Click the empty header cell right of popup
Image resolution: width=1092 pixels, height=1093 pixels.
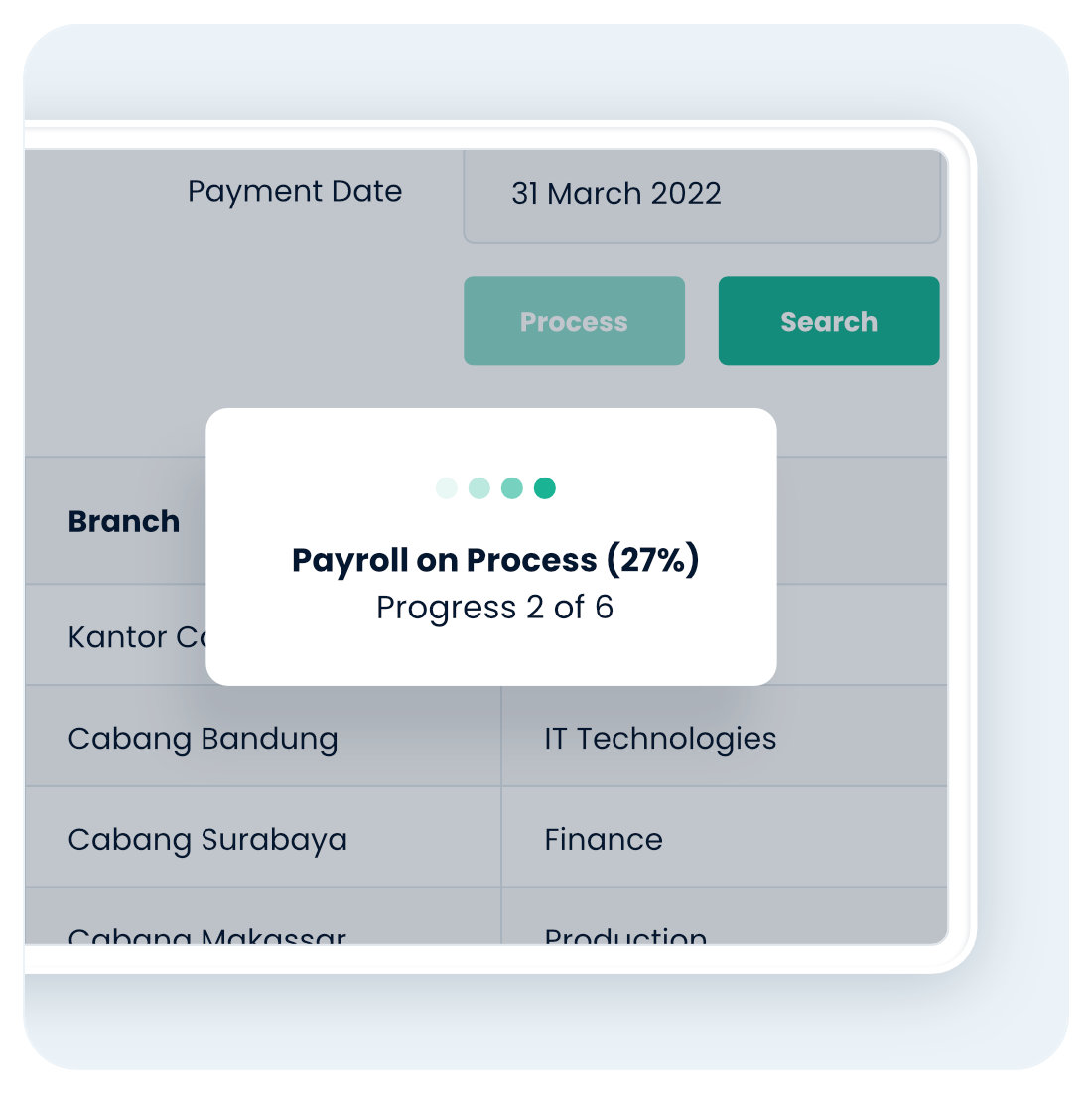click(x=861, y=521)
